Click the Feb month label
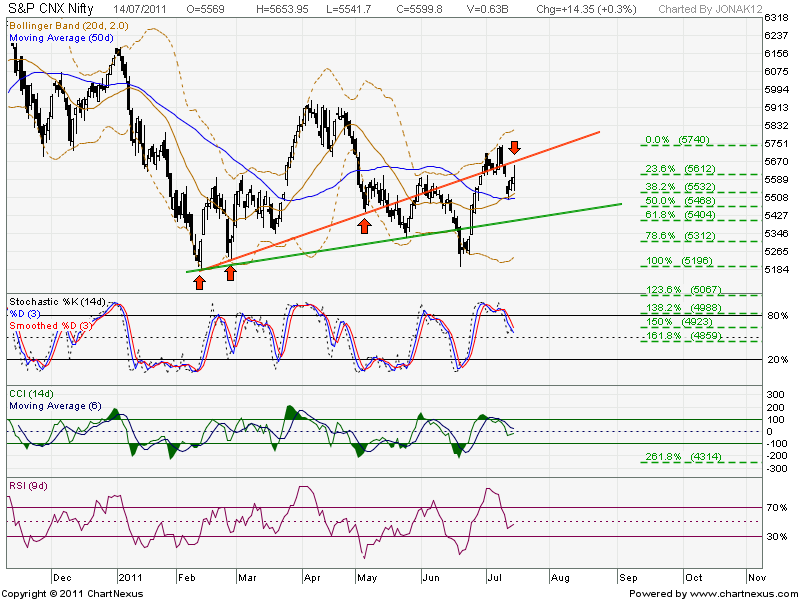 tap(187, 578)
